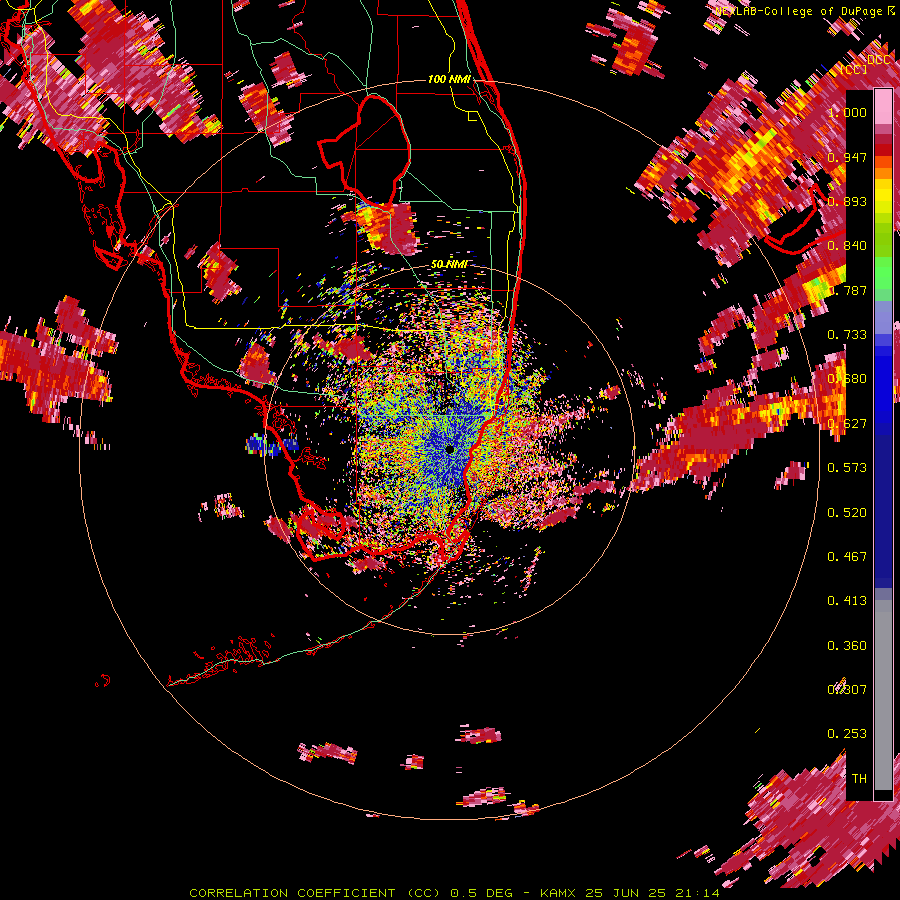
Task: Click the "0.307" color scale value
Action: (847, 689)
